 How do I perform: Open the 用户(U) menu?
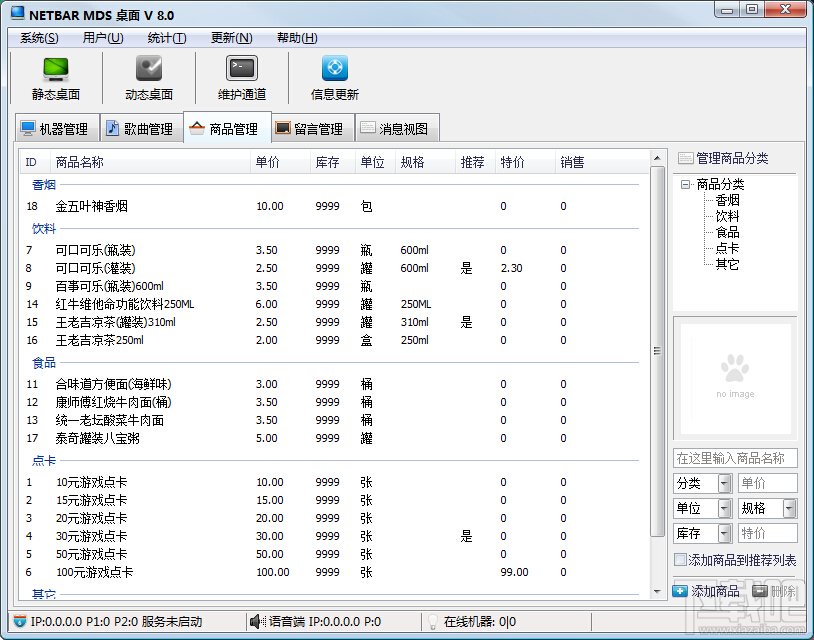103,38
